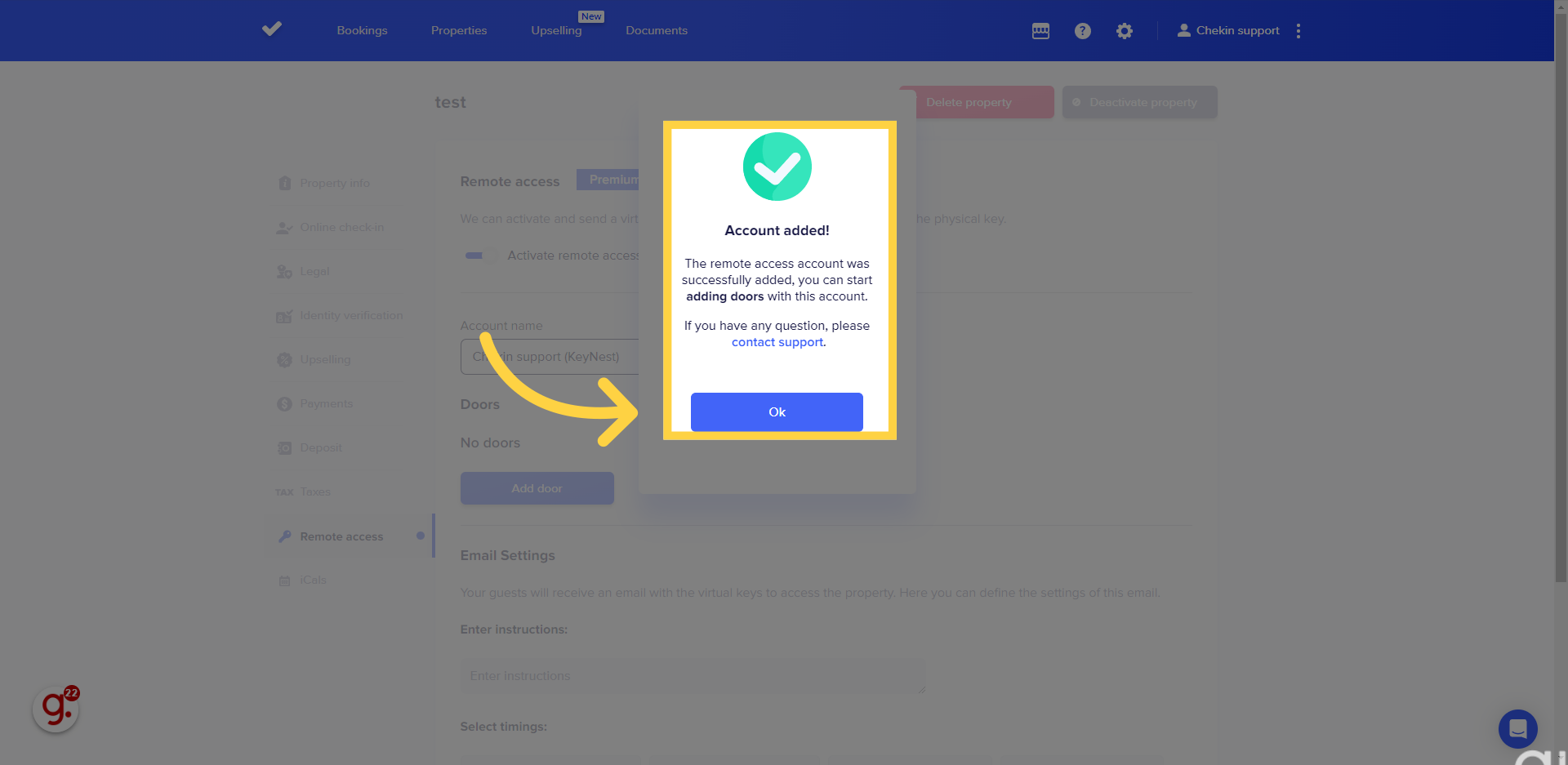Viewport: 1568px width, 765px height.
Task: Open the Upselling menu item
Action: [x=556, y=31]
